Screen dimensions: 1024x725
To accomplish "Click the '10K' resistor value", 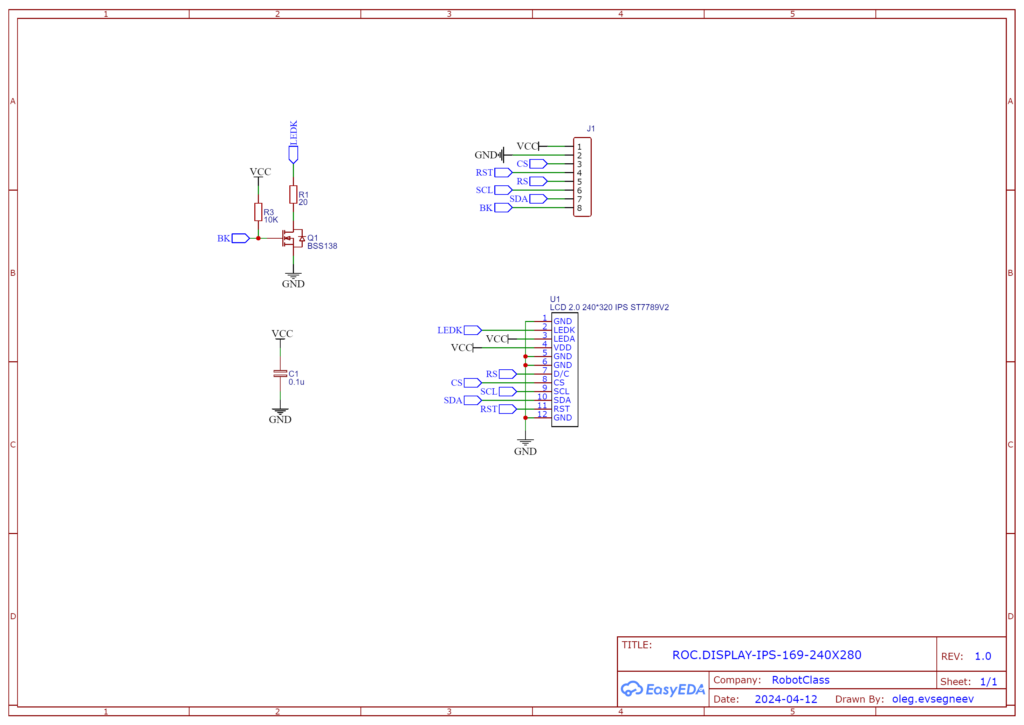I will tap(271, 220).
